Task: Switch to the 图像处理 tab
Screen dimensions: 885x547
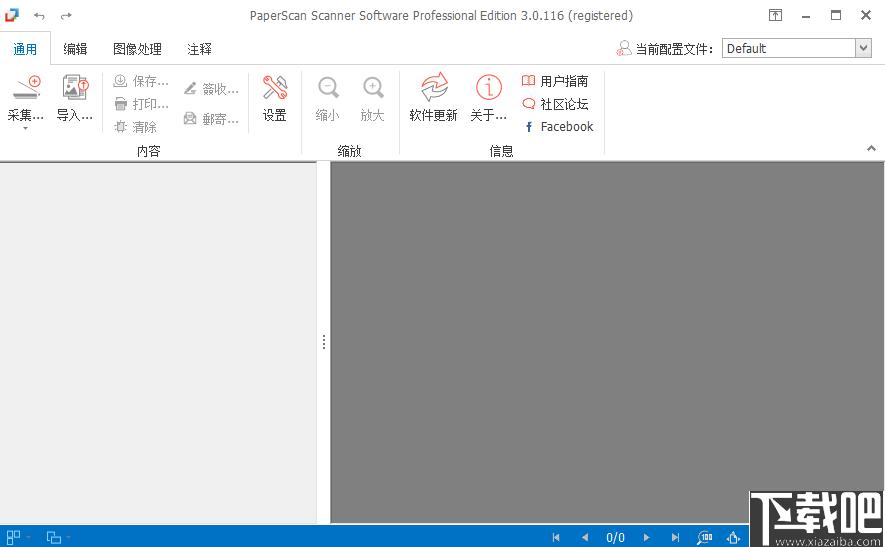Action: tap(137, 49)
